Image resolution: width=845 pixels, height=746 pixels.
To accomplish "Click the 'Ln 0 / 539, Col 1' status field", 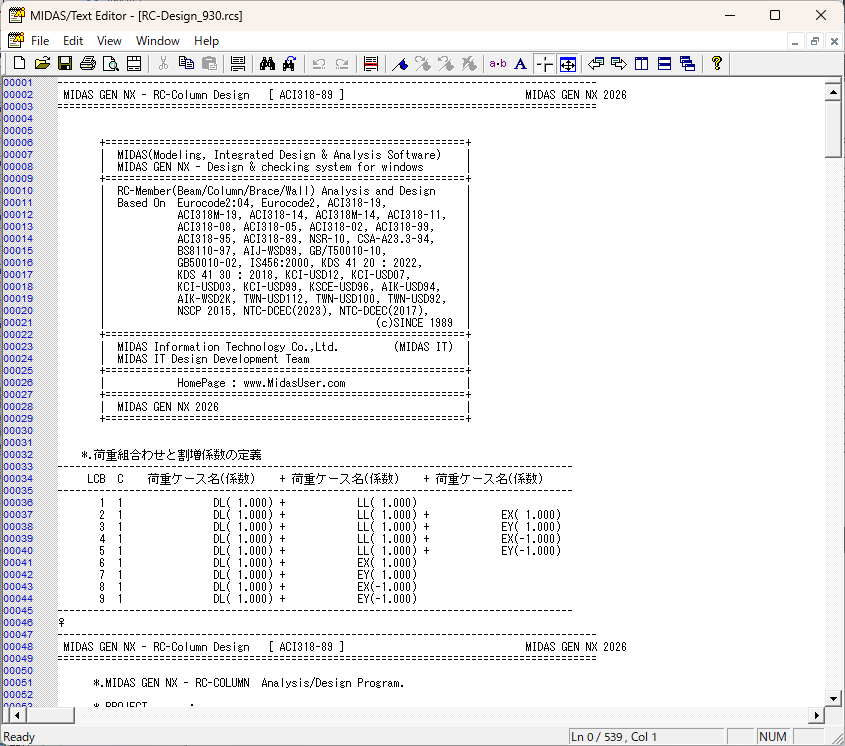I will point(646,737).
